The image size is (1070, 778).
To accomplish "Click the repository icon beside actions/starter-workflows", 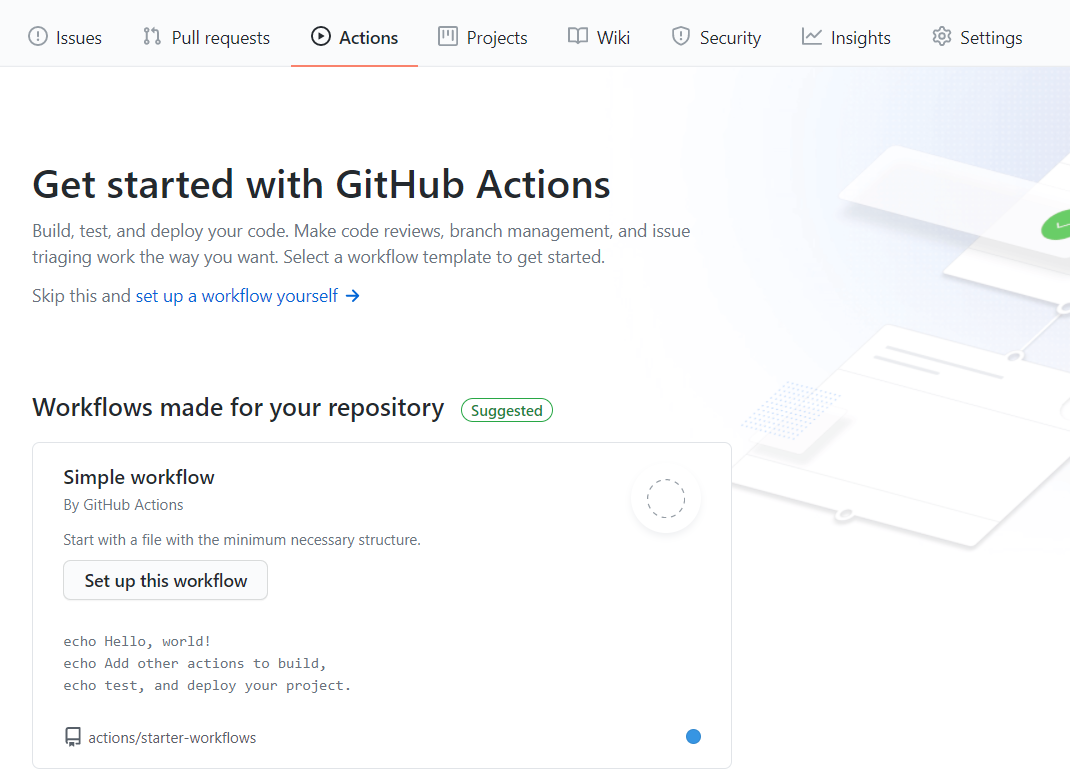I will click(x=73, y=737).
